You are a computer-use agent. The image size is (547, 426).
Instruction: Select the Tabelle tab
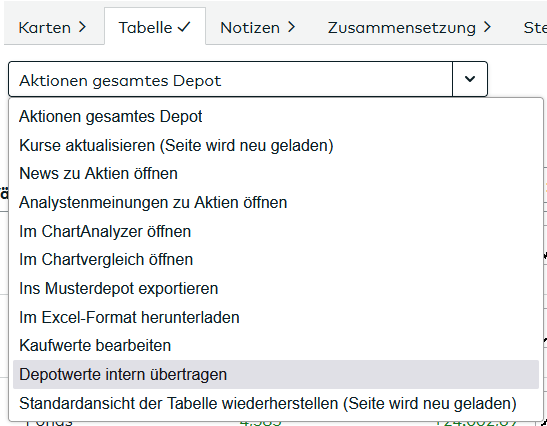pyautogui.click(x=155, y=27)
